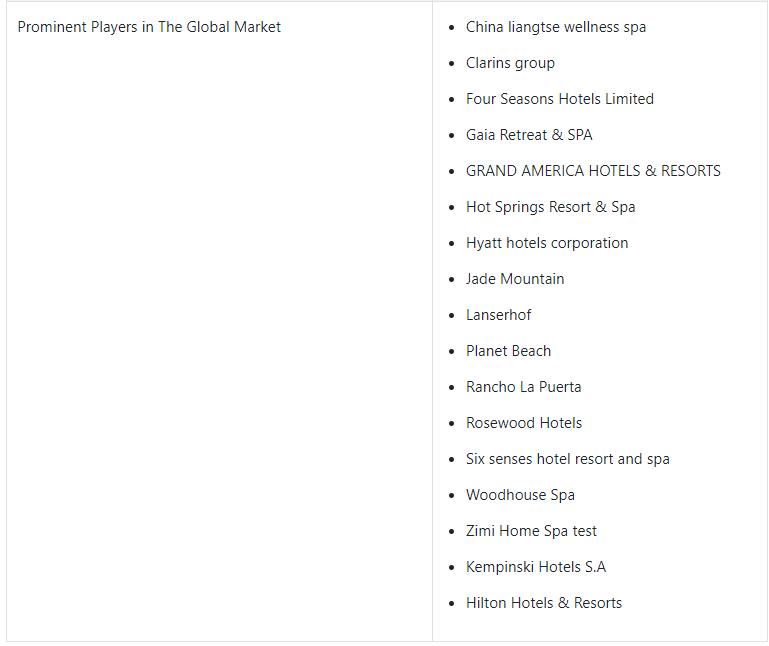Click 'Kempinski Hotels S.A' in the list
Viewport: 769px width, 646px height.
(x=536, y=567)
